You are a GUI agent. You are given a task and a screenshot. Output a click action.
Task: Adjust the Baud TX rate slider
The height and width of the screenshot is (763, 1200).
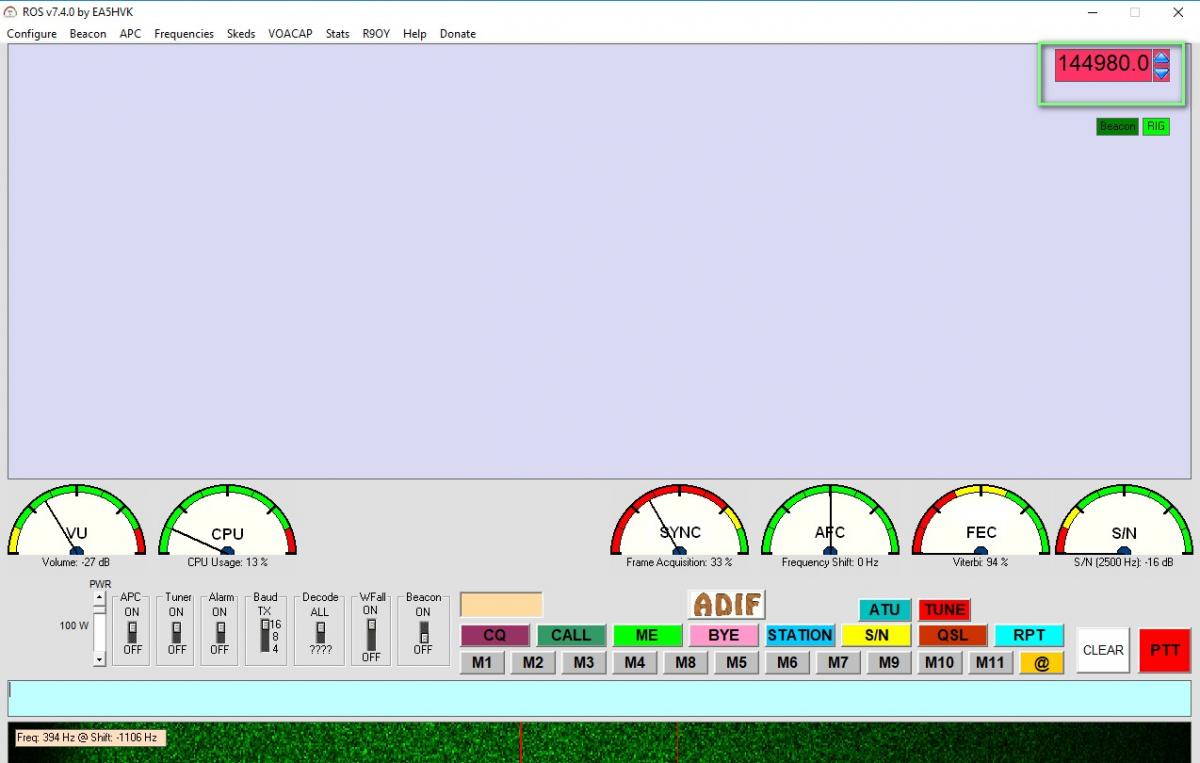click(265, 636)
